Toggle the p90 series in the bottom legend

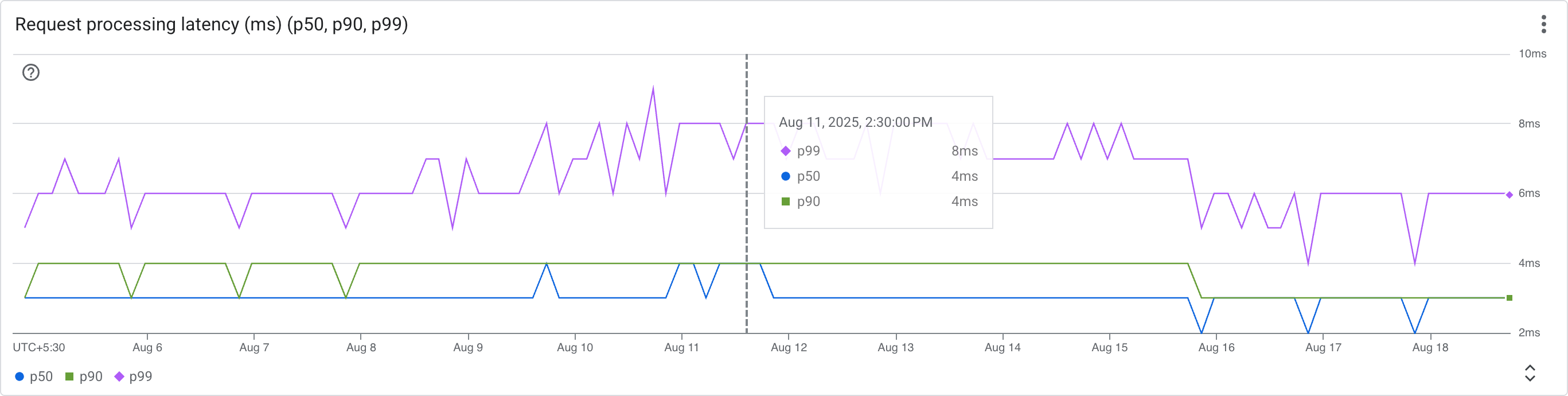[x=84, y=376]
